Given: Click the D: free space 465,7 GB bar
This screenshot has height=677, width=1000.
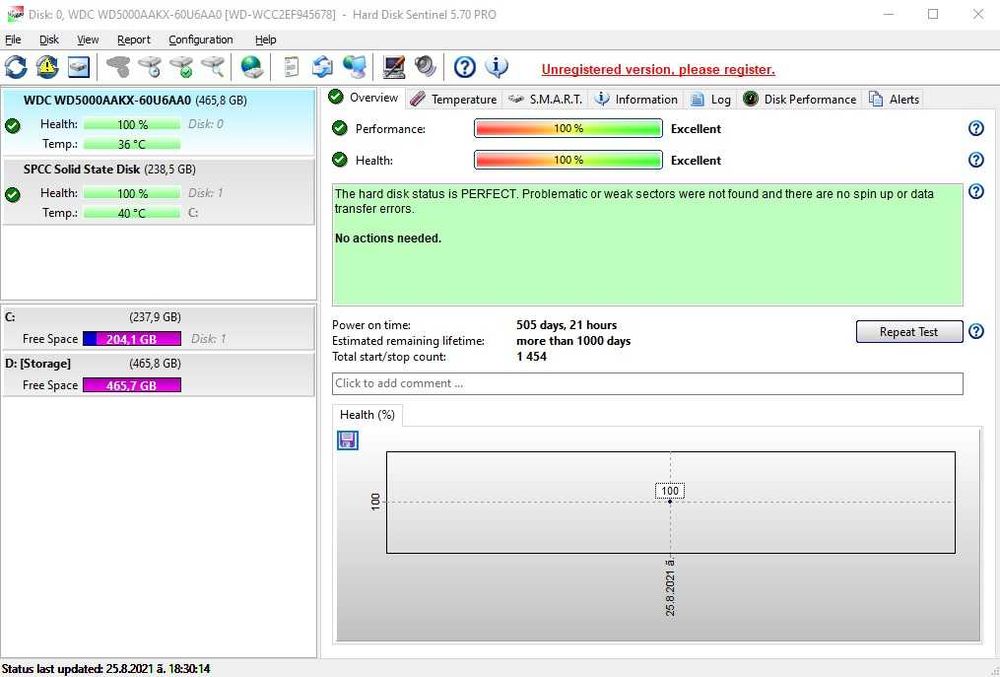Looking at the screenshot, I should [132, 385].
